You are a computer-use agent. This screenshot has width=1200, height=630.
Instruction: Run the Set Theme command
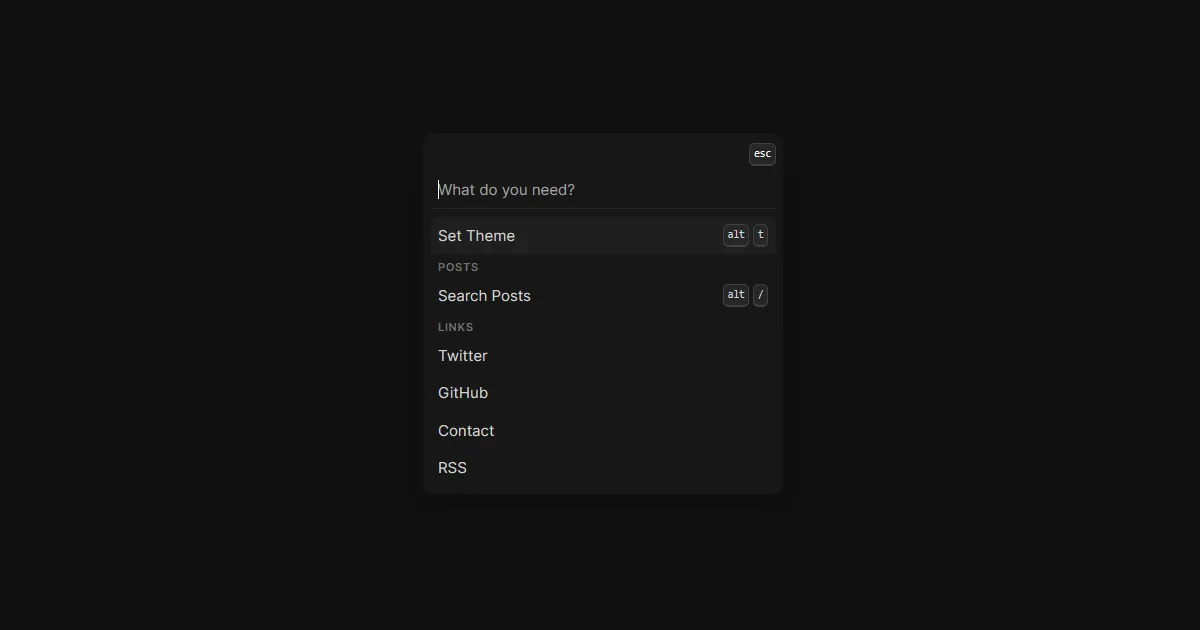(x=477, y=236)
